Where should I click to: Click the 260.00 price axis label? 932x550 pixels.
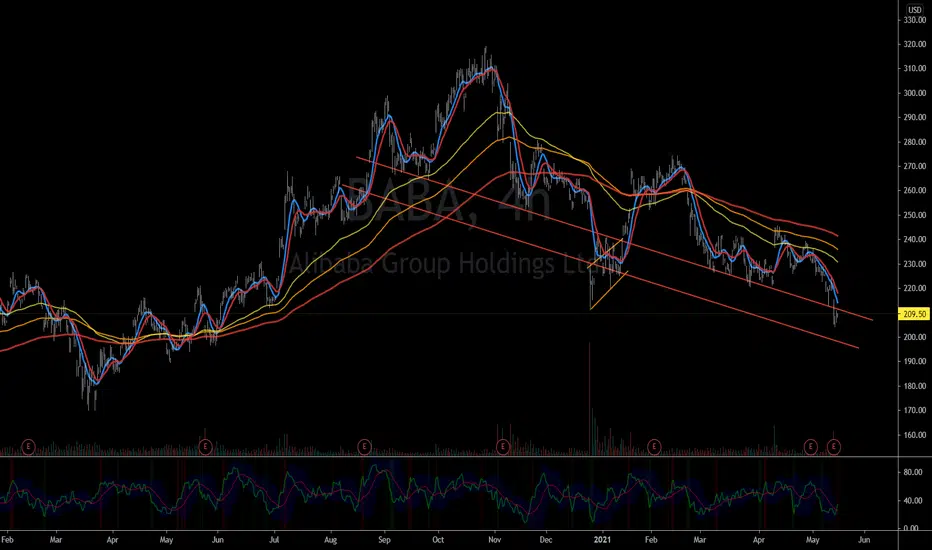[x=915, y=191]
